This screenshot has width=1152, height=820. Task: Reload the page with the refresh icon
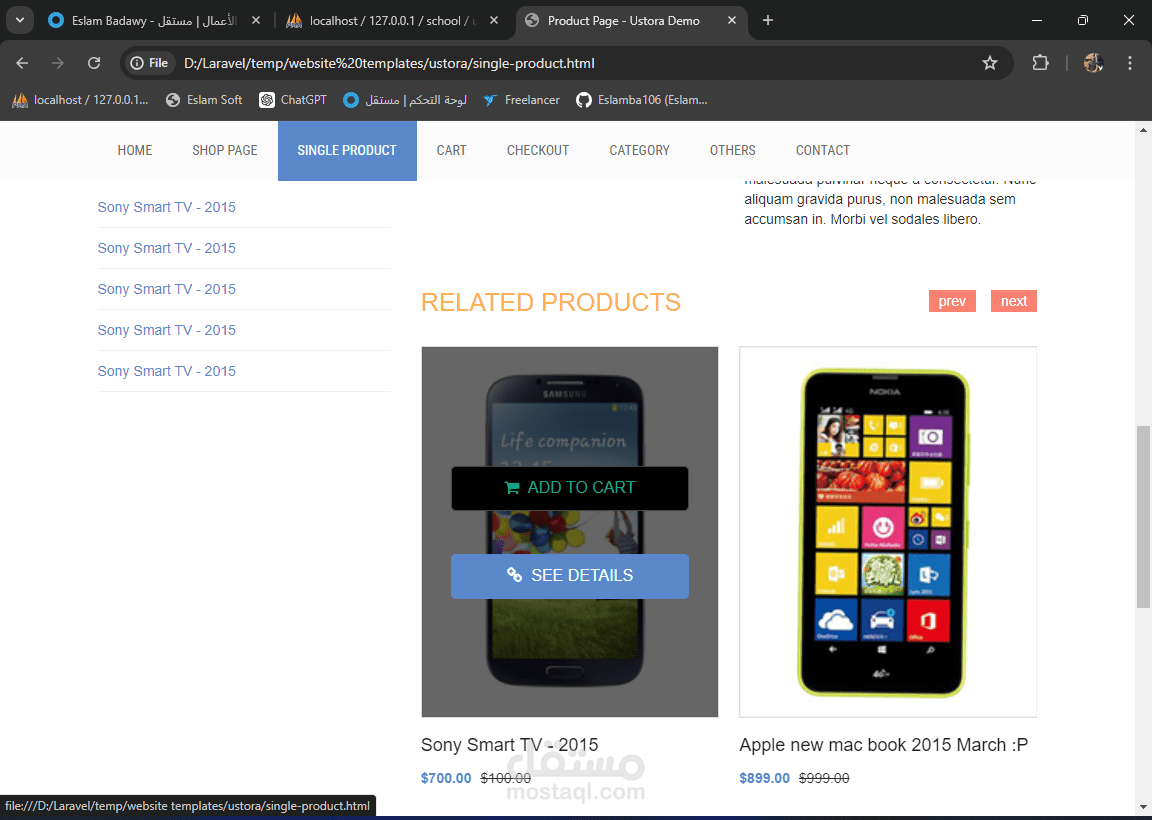click(x=94, y=63)
